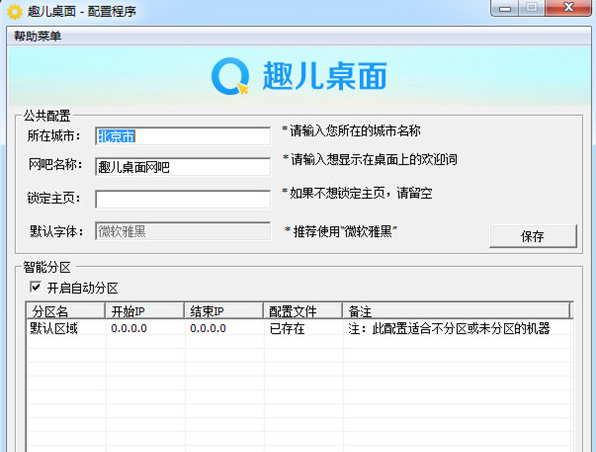Click the 锁定主页 input field
This screenshot has width=596, height=452.
pos(183,200)
